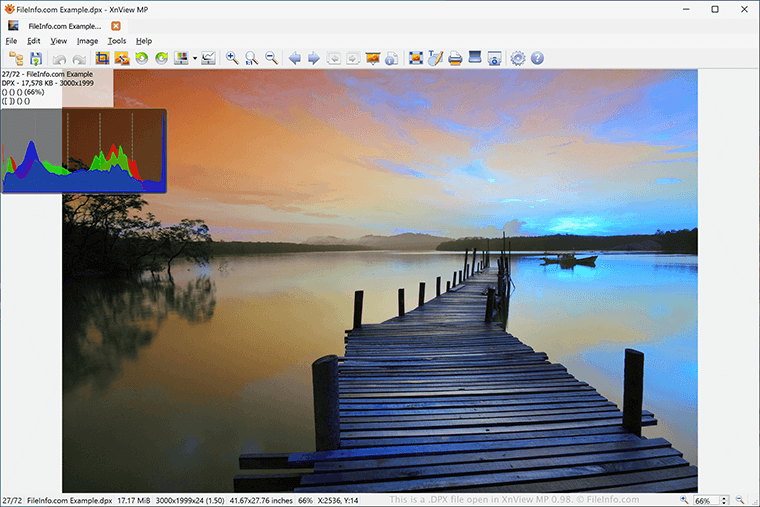
Task: Click the Save icon in toolbar
Action: click(x=36, y=59)
